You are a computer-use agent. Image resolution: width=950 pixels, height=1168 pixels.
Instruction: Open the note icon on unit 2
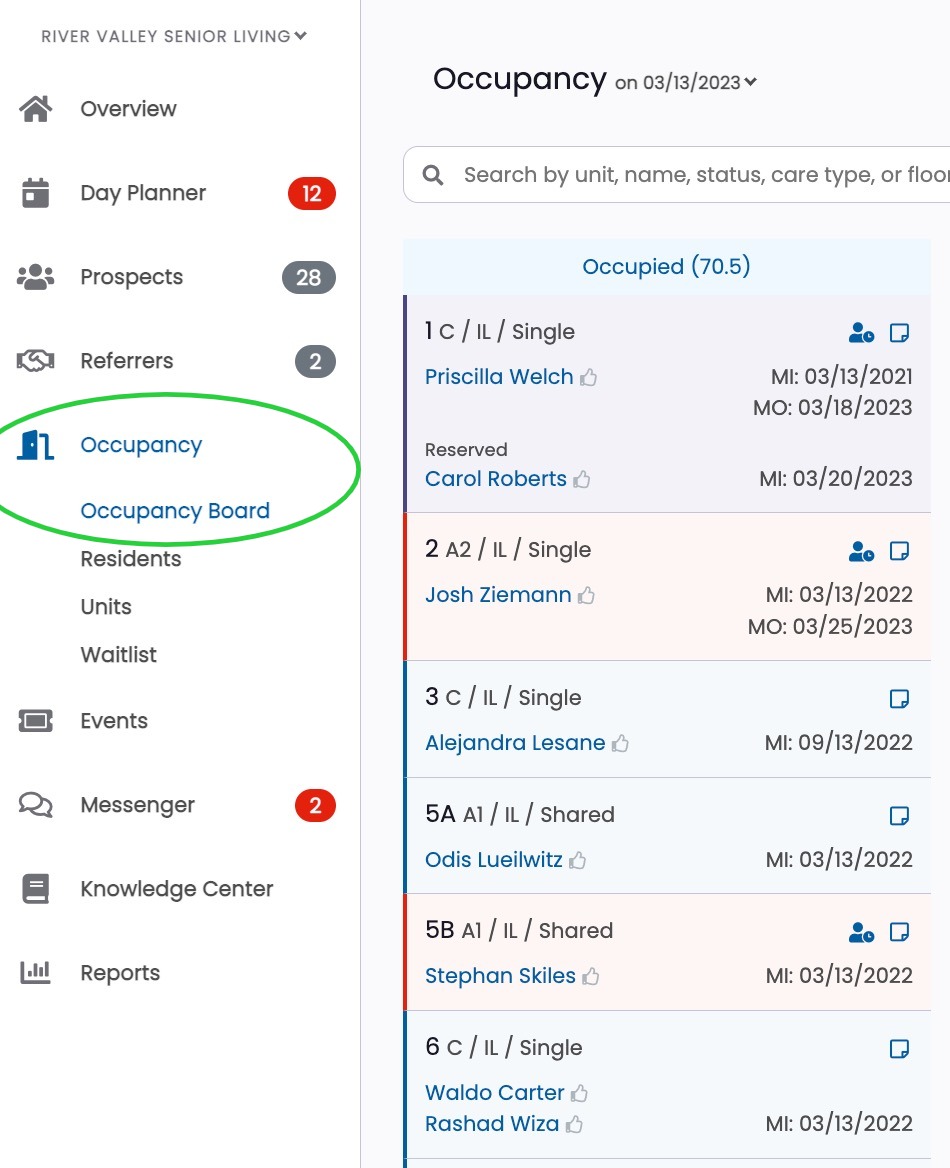coord(899,551)
